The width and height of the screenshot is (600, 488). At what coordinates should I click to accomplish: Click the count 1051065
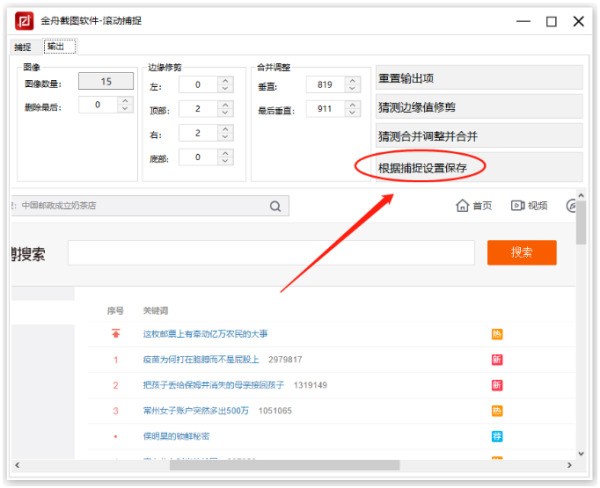(275, 411)
